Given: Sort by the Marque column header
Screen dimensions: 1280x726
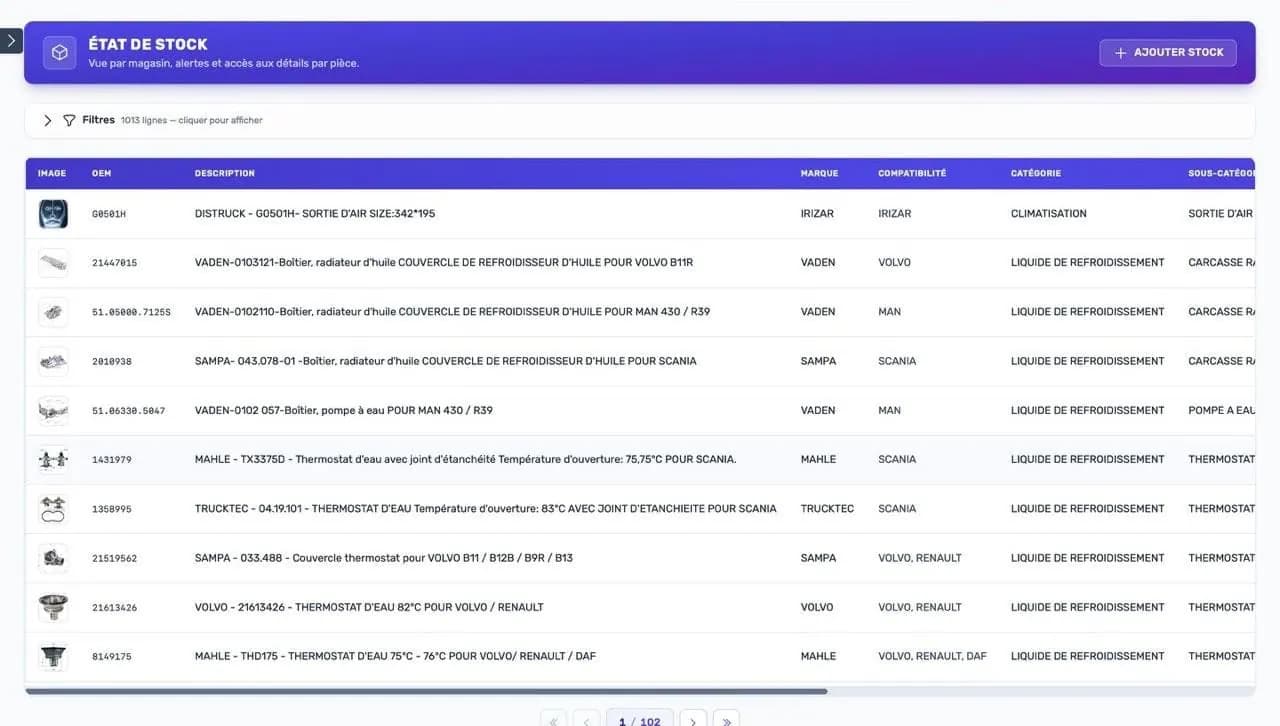Looking at the screenshot, I should click(819, 173).
